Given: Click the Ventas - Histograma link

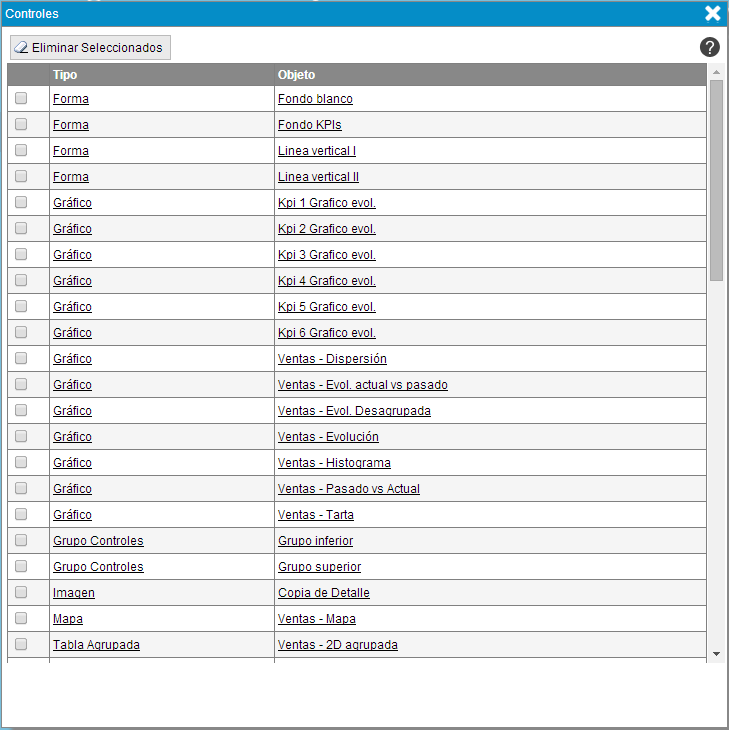Looking at the screenshot, I should [x=334, y=463].
